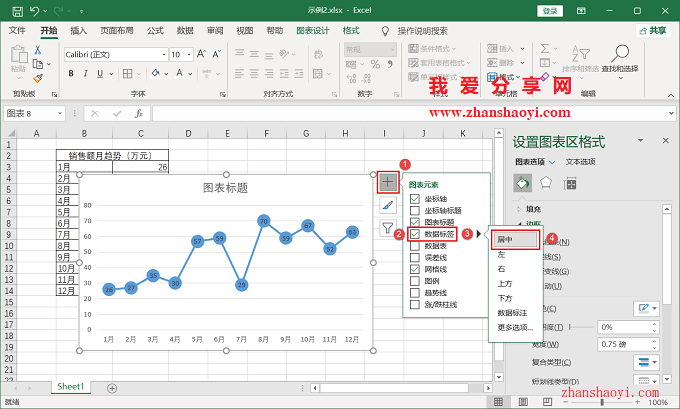Click the Font Color letter A
680x409 pixels.
point(180,74)
